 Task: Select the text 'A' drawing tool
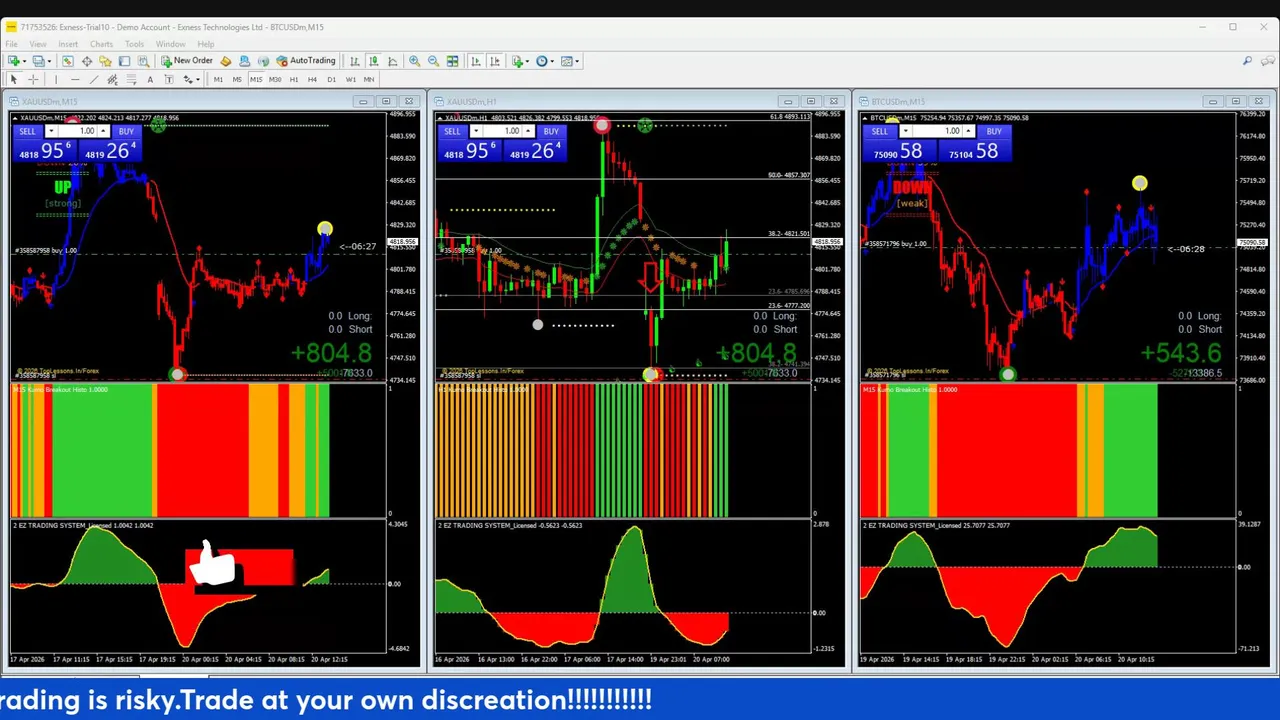click(150, 79)
